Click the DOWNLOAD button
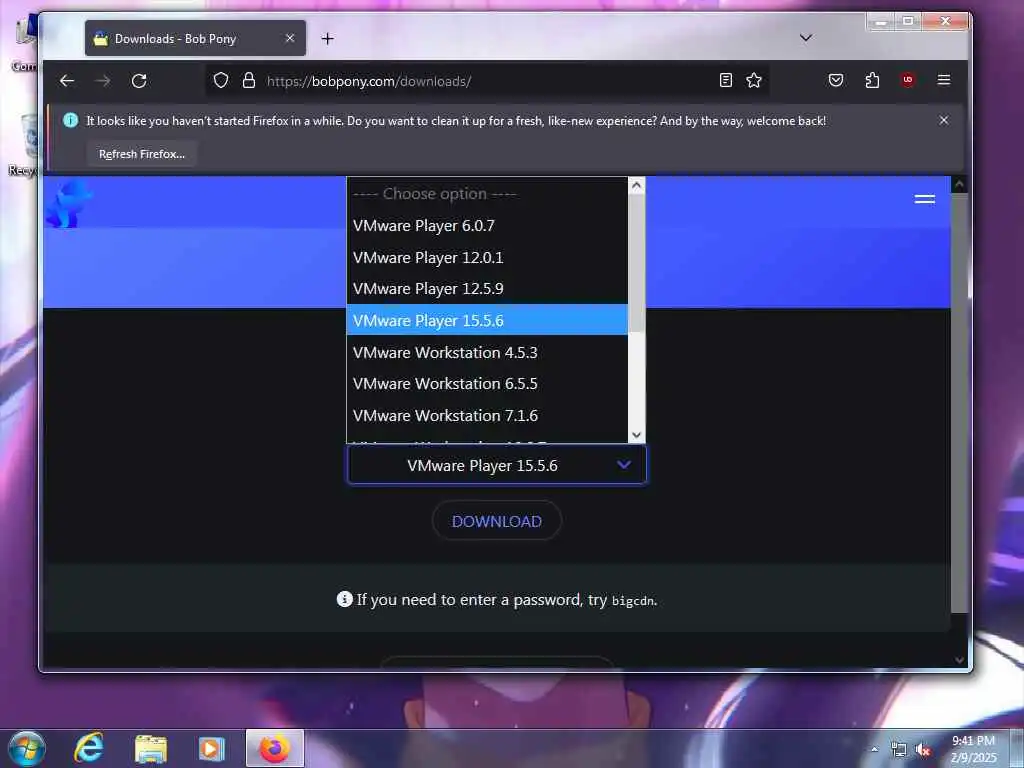The height and width of the screenshot is (768, 1024). tap(497, 521)
